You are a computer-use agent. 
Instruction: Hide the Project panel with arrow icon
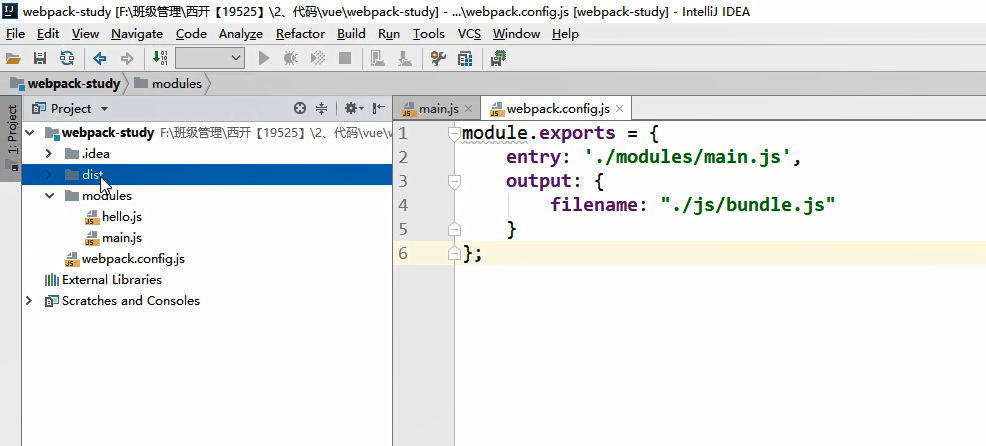click(x=379, y=109)
